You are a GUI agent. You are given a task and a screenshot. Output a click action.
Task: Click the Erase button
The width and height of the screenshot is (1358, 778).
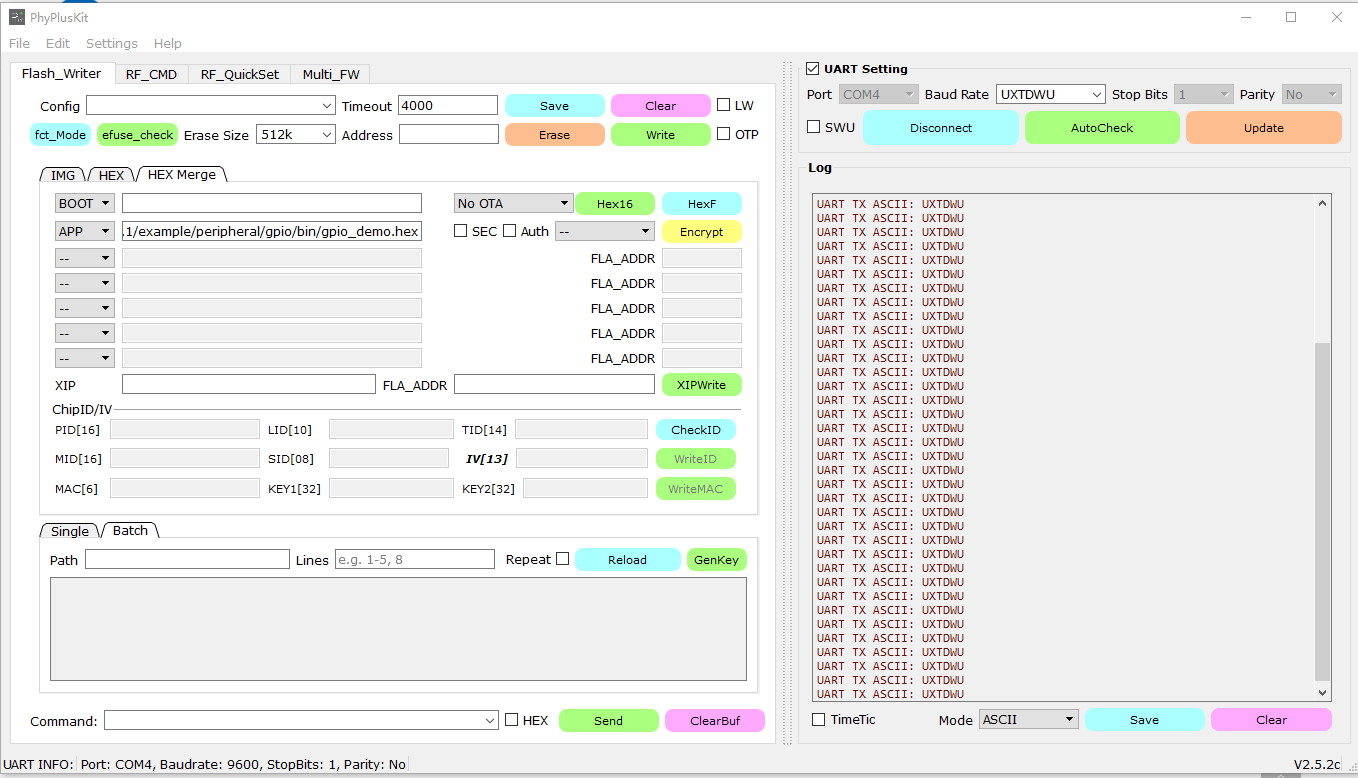(x=555, y=135)
